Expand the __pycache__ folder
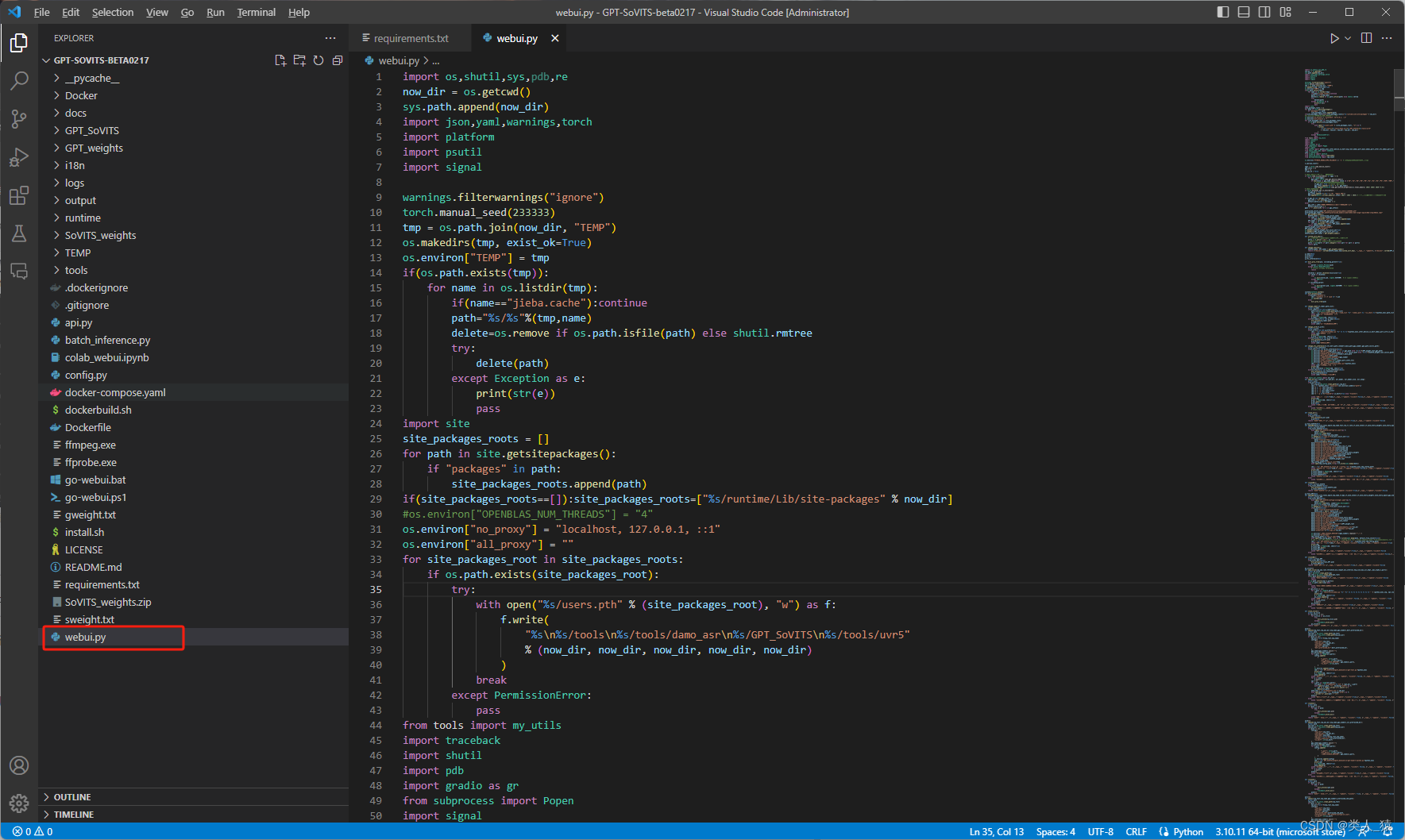Image resolution: width=1405 pixels, height=840 pixels. coord(194,78)
